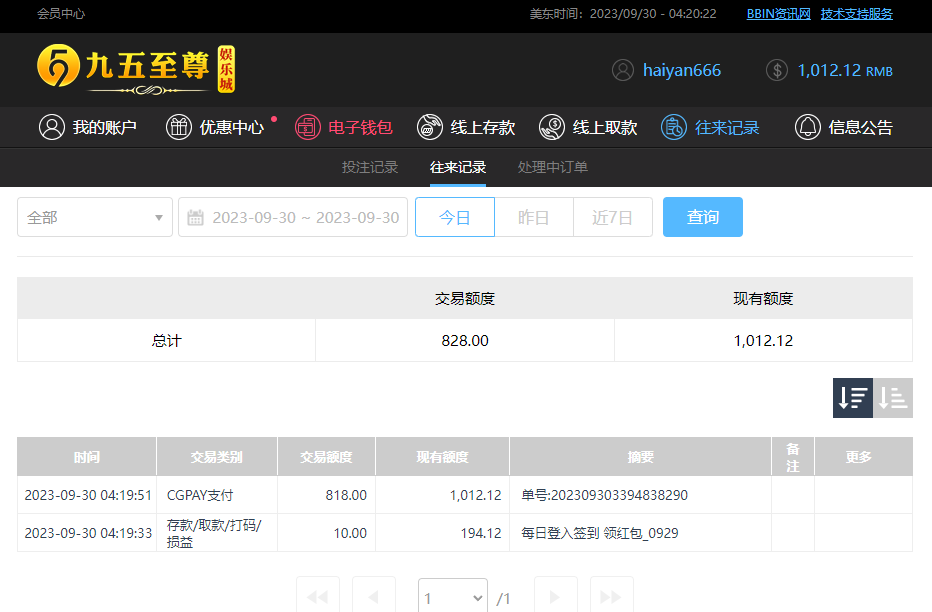Click the 时间 column header
Image resolution: width=932 pixels, height=612 pixels.
pos(87,457)
